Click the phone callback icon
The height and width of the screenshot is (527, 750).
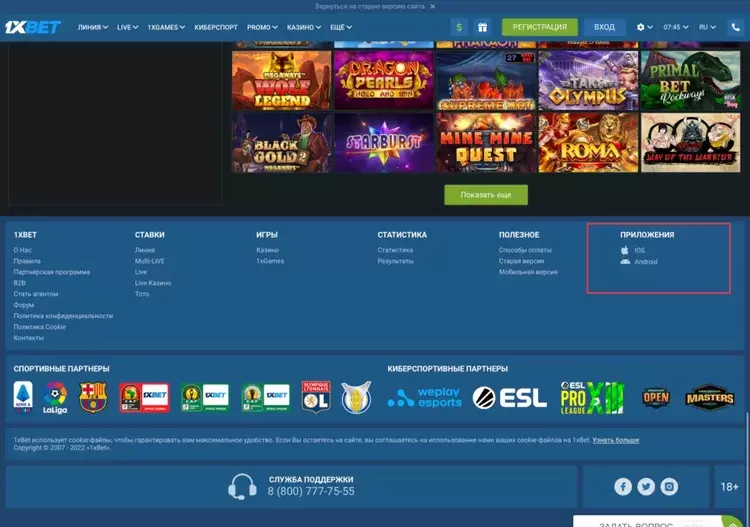coord(736,27)
